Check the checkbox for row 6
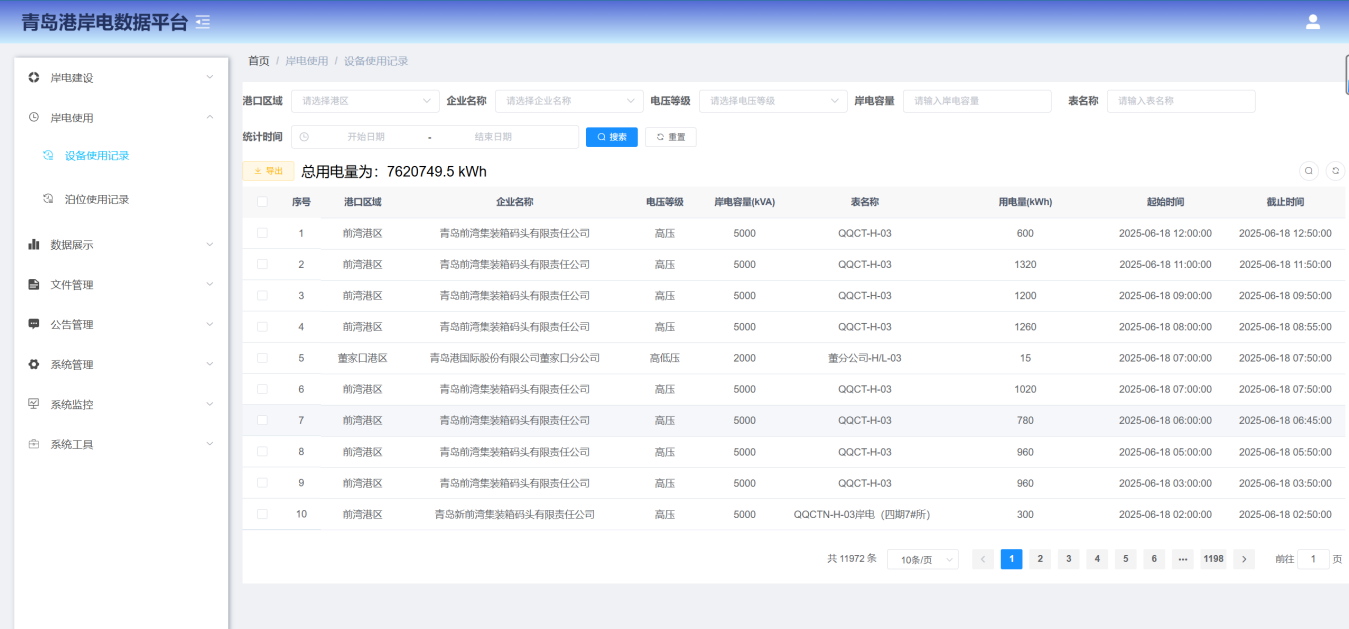Image resolution: width=1349 pixels, height=629 pixels. coord(262,389)
